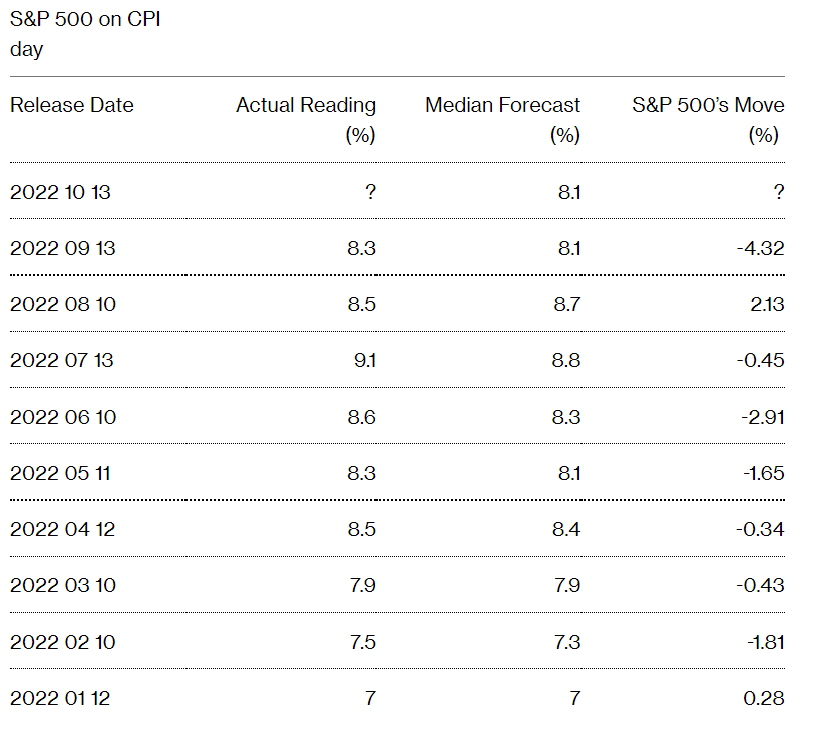Select the 2022 05 11 release date
823x750 pixels.
62,473
